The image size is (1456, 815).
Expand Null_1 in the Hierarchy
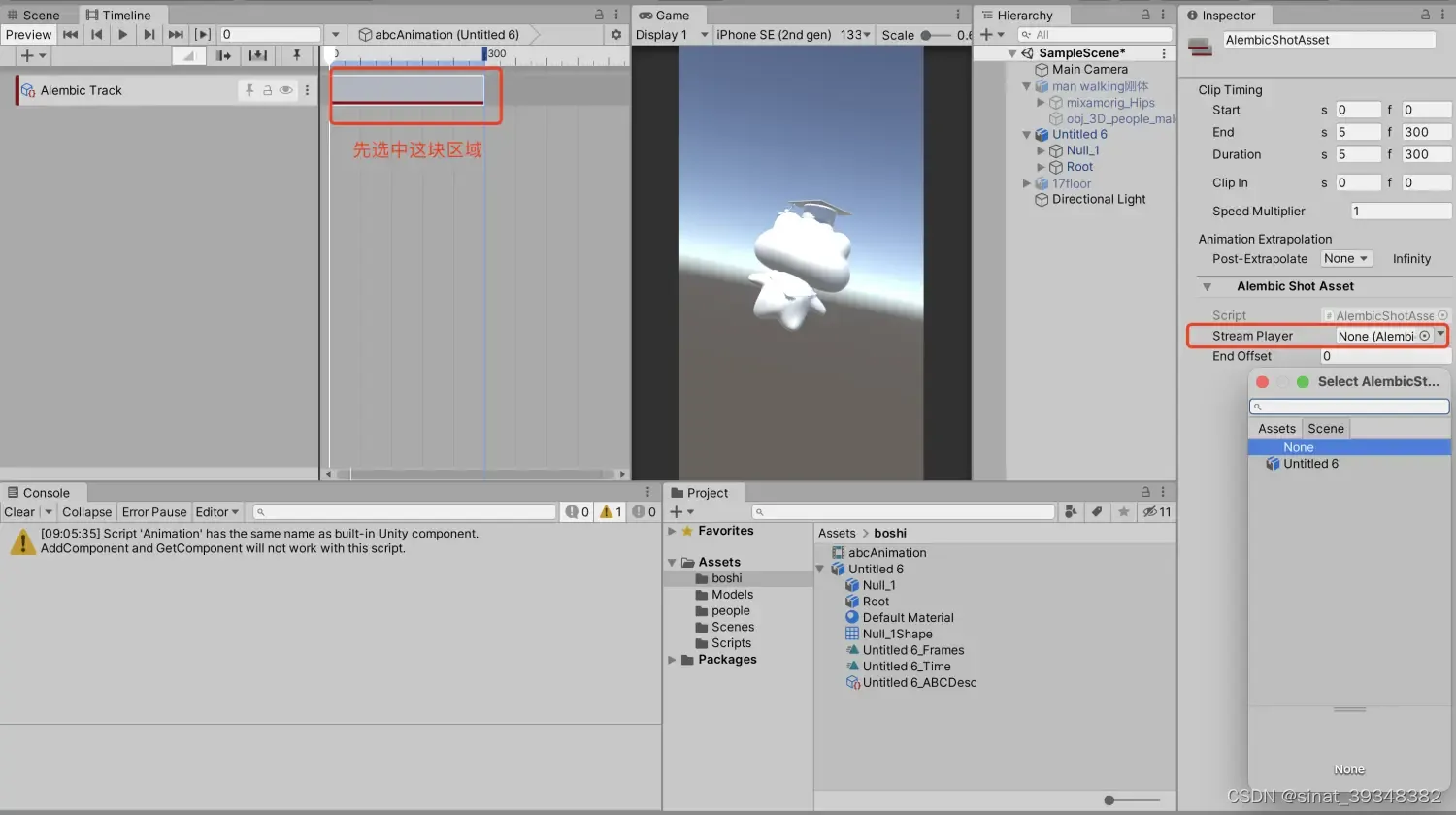click(1042, 150)
